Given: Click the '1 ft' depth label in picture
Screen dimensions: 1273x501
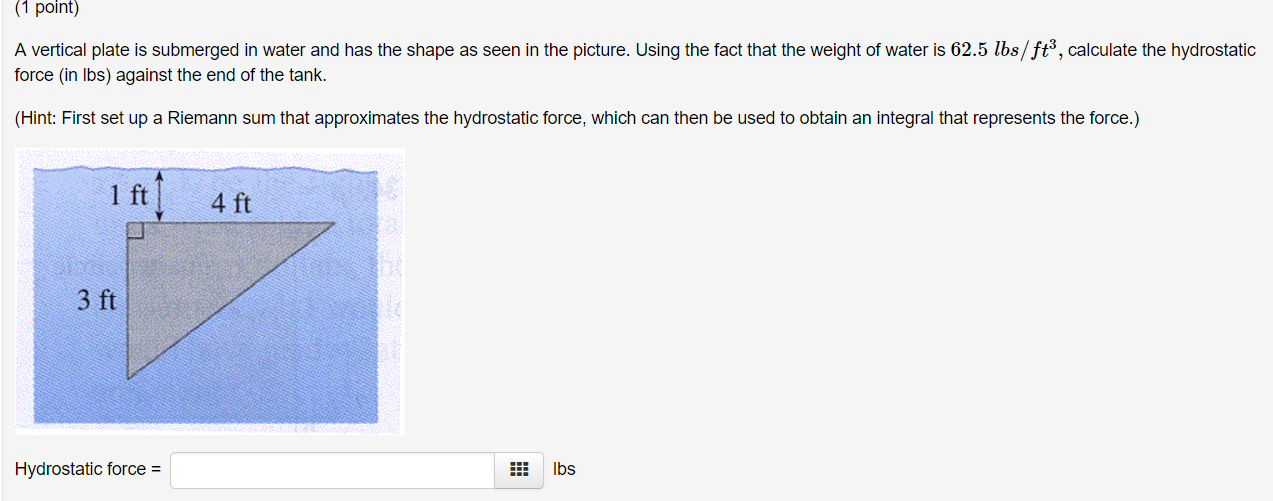Looking at the screenshot, I should pos(129,195).
